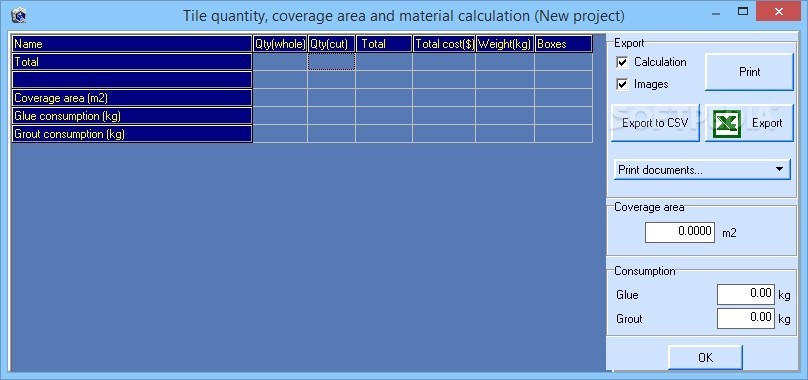Select the Total row label
This screenshot has height=380, width=808.
[132, 62]
